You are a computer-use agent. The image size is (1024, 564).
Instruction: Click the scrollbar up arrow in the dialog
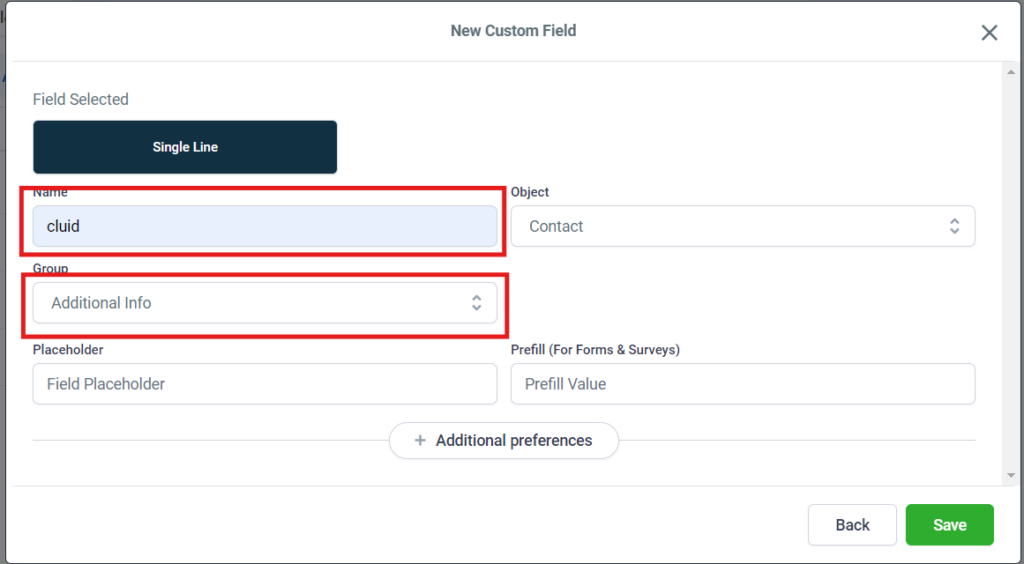click(1011, 72)
